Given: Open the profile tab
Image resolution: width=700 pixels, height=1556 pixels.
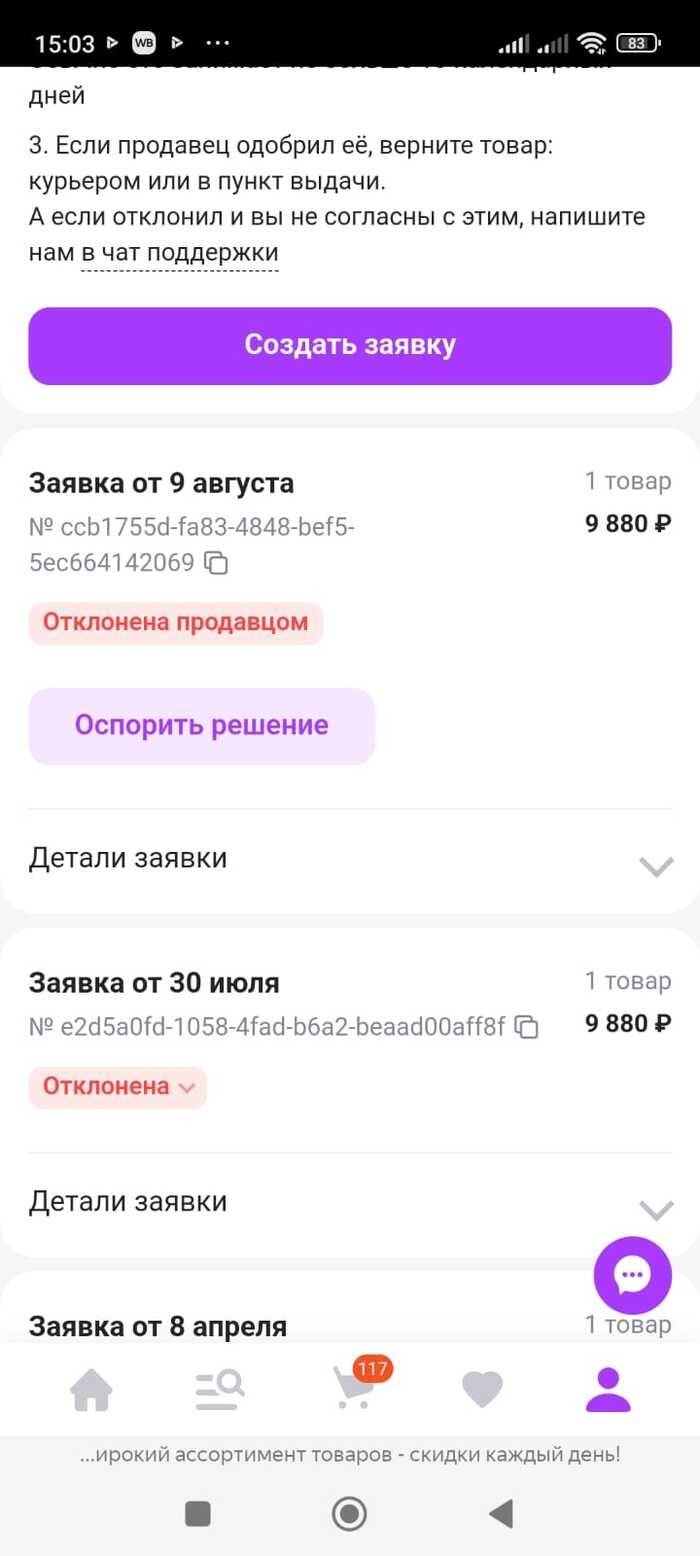Looking at the screenshot, I should tap(608, 1390).
